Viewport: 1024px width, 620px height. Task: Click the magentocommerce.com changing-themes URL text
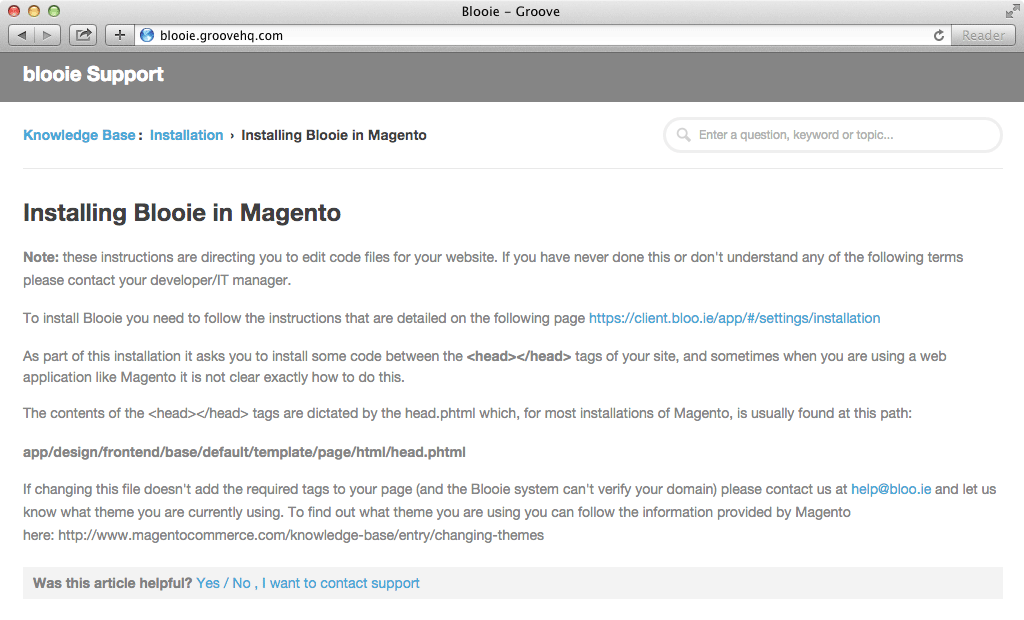point(301,535)
